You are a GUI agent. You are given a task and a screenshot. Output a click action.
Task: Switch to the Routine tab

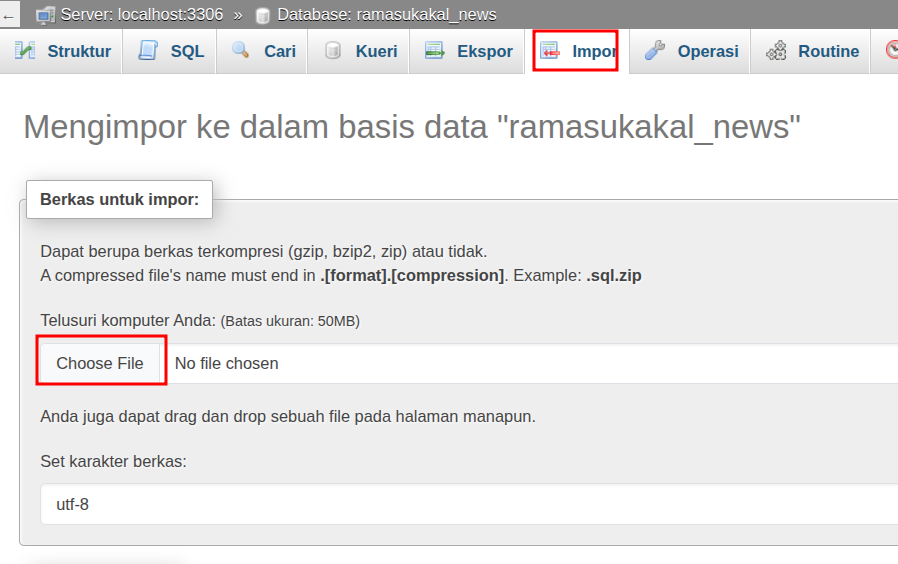[810, 51]
